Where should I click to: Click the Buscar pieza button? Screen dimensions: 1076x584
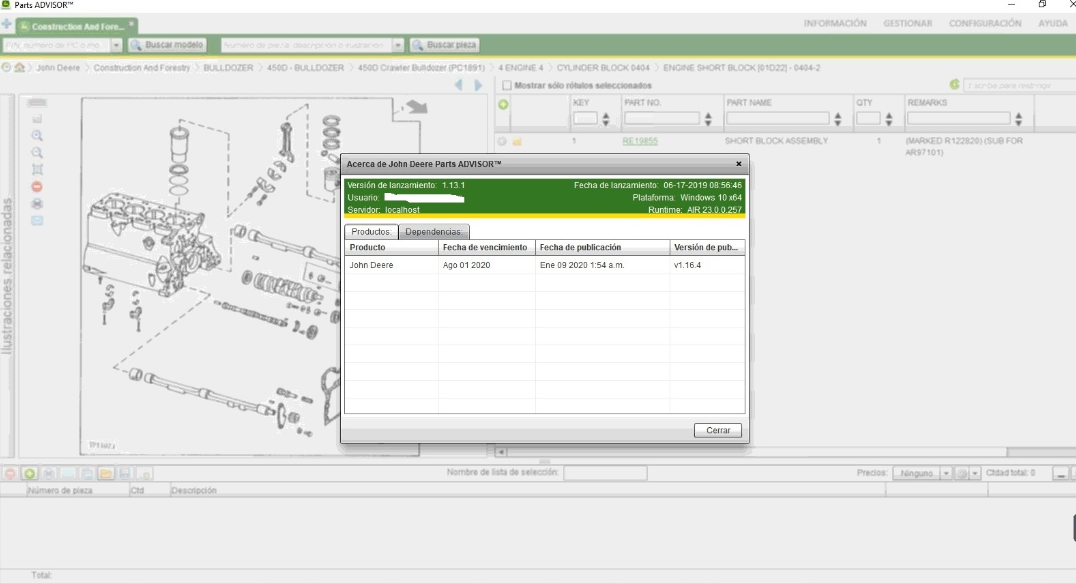tap(445, 45)
